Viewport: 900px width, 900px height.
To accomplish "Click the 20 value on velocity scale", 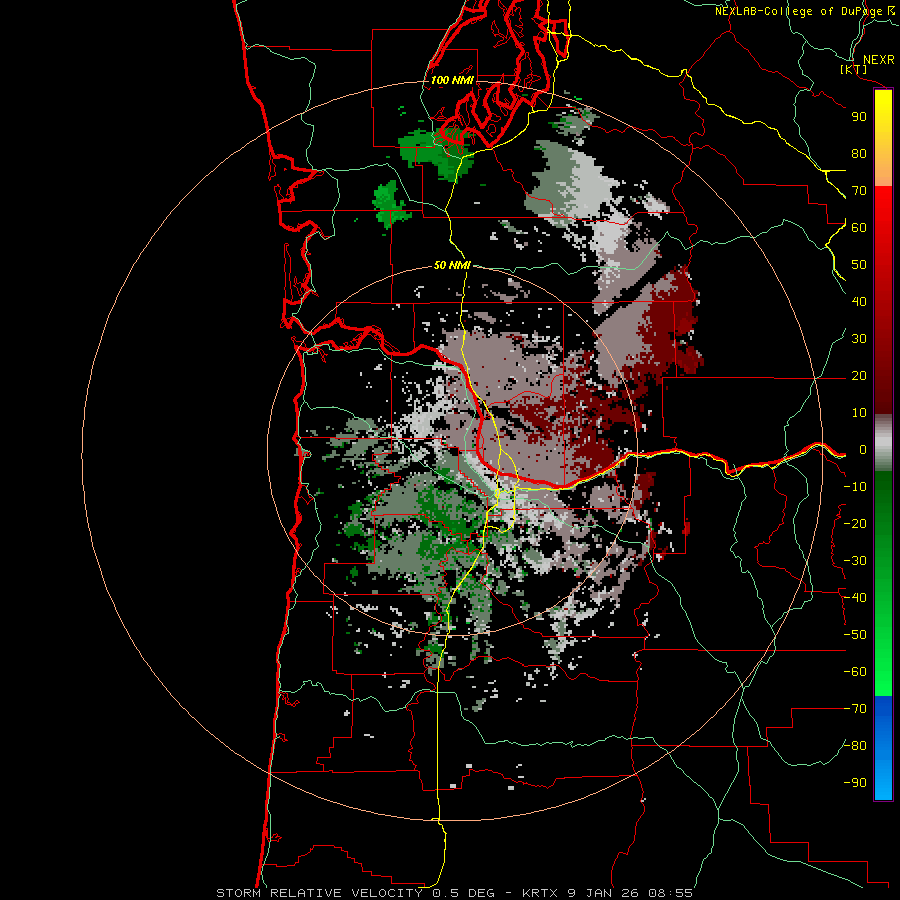I will (859, 375).
